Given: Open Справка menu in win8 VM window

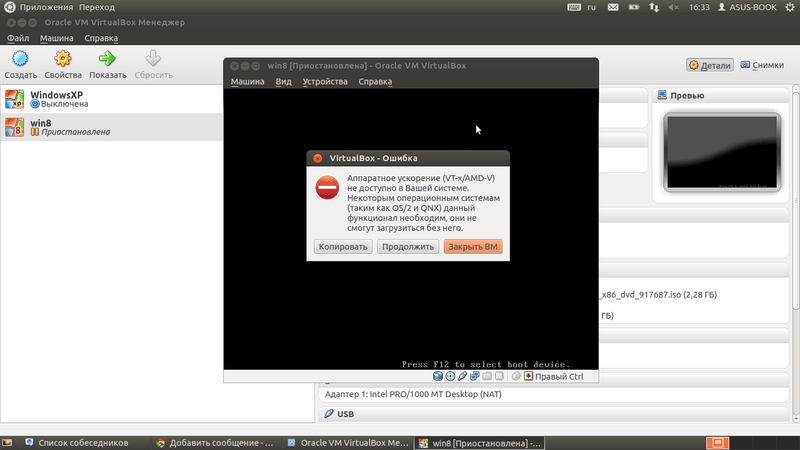Looking at the screenshot, I should [375, 82].
